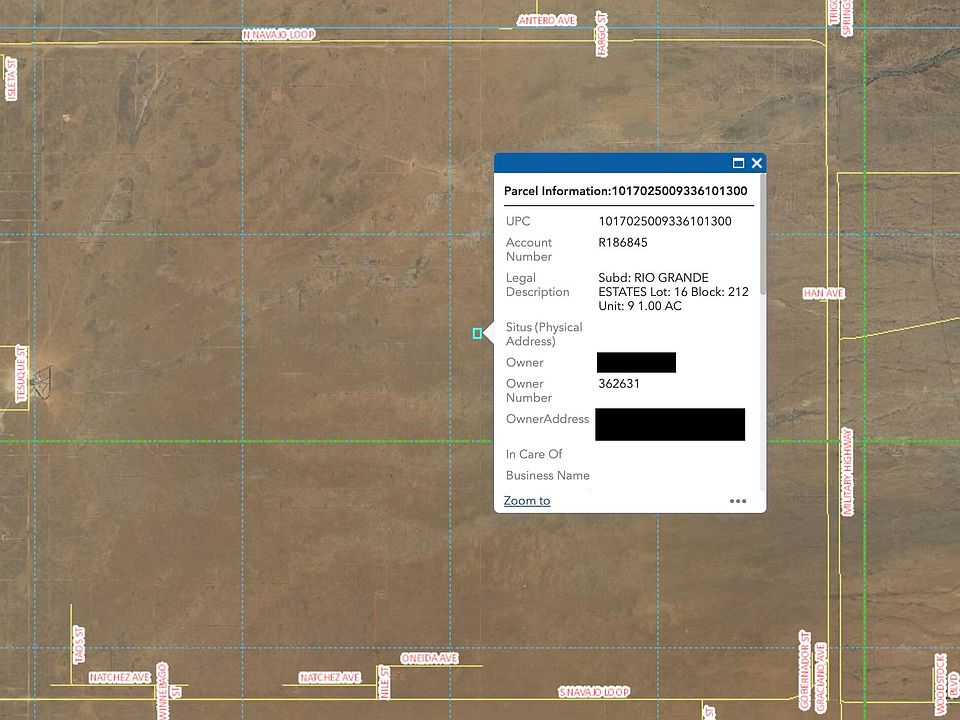Click the account number R186845
Screen dimensions: 960x720
point(623,242)
